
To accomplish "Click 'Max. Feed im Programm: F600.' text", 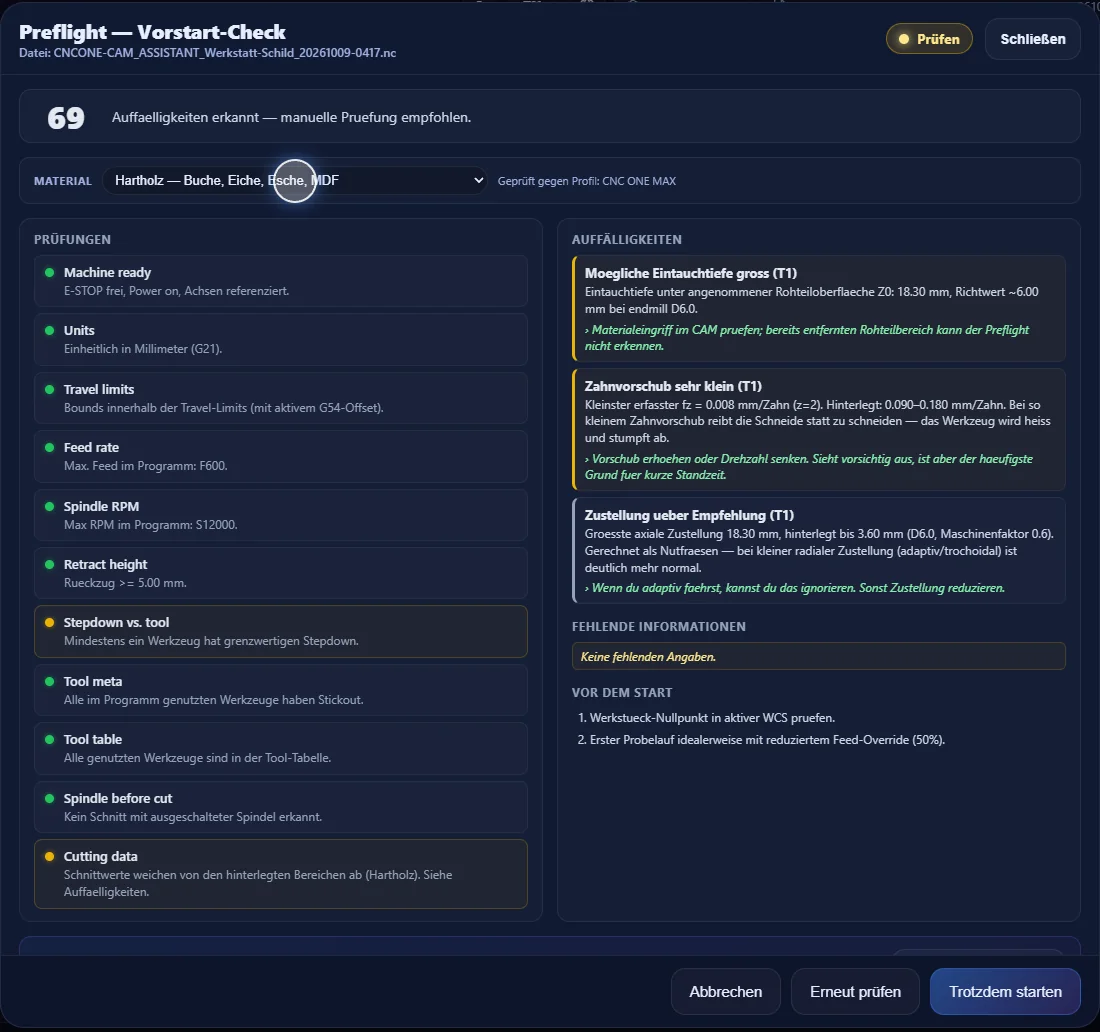I will [x=145, y=466].
